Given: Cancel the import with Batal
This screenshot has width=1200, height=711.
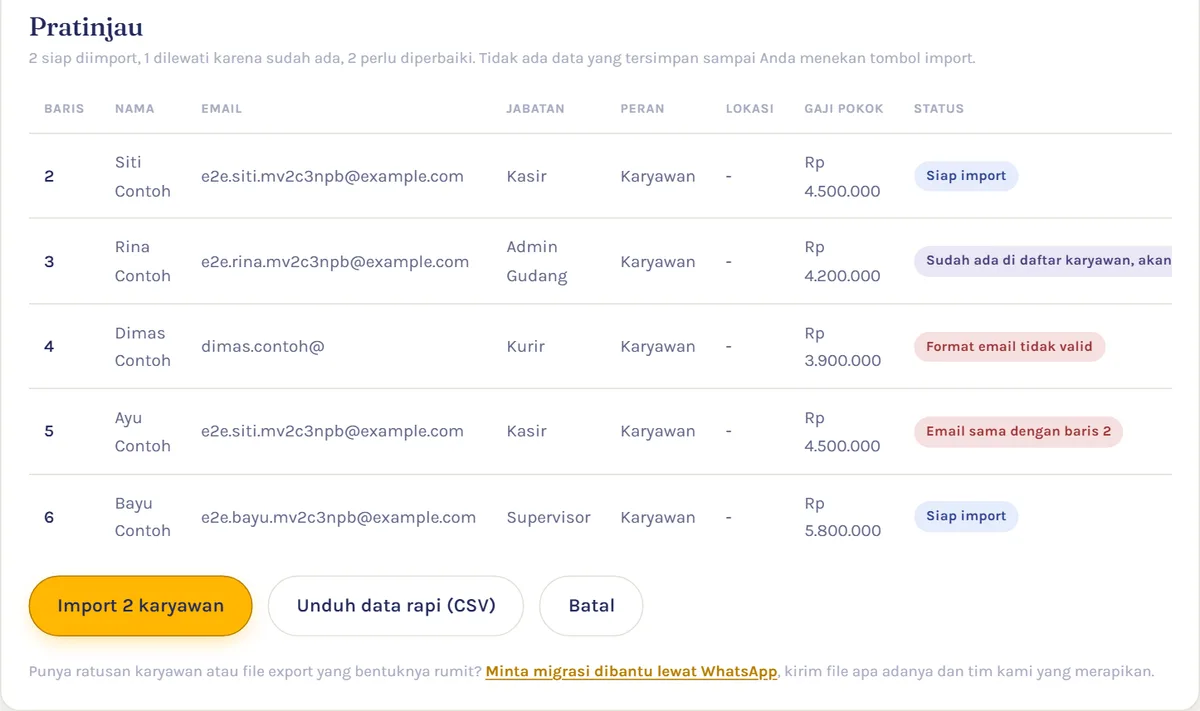Looking at the screenshot, I should coord(591,606).
